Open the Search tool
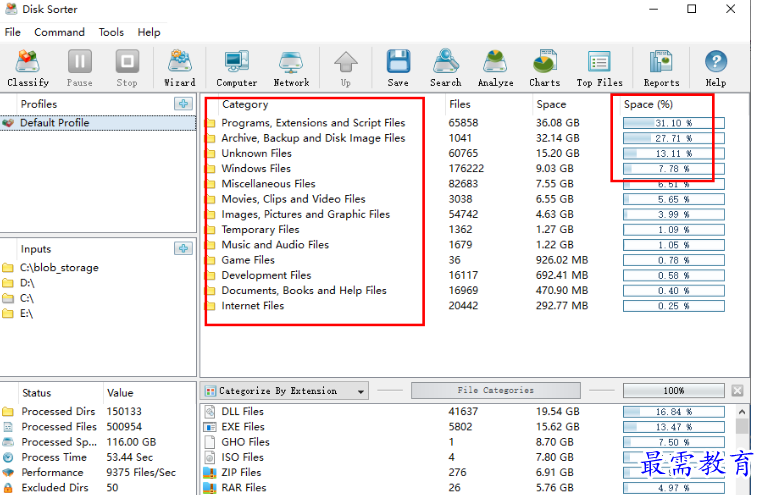 click(x=446, y=68)
